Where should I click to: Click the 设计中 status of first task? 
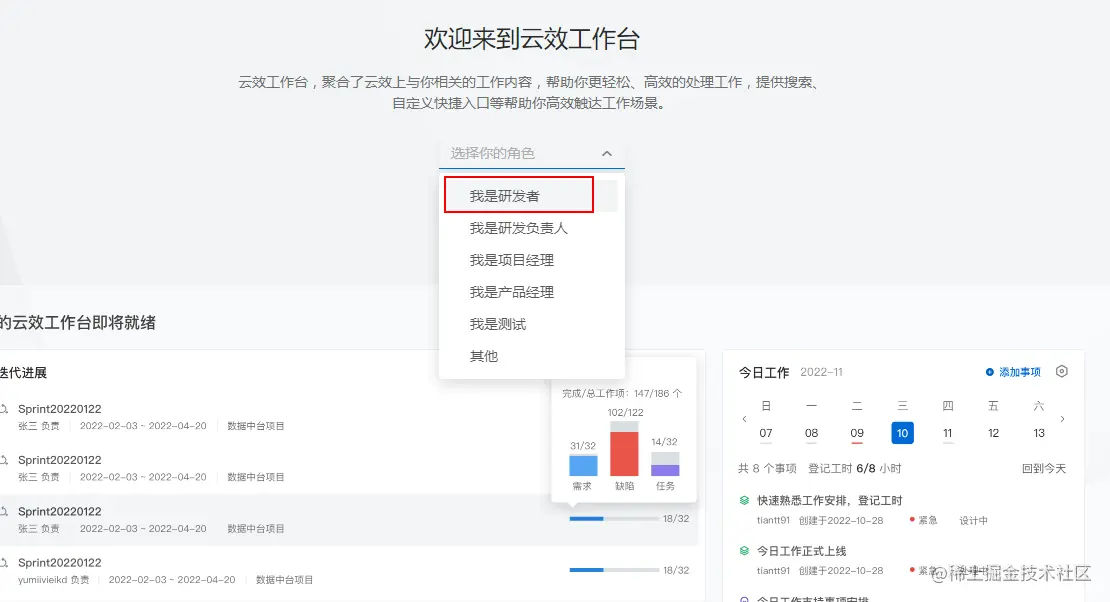pyautogui.click(x=973, y=521)
